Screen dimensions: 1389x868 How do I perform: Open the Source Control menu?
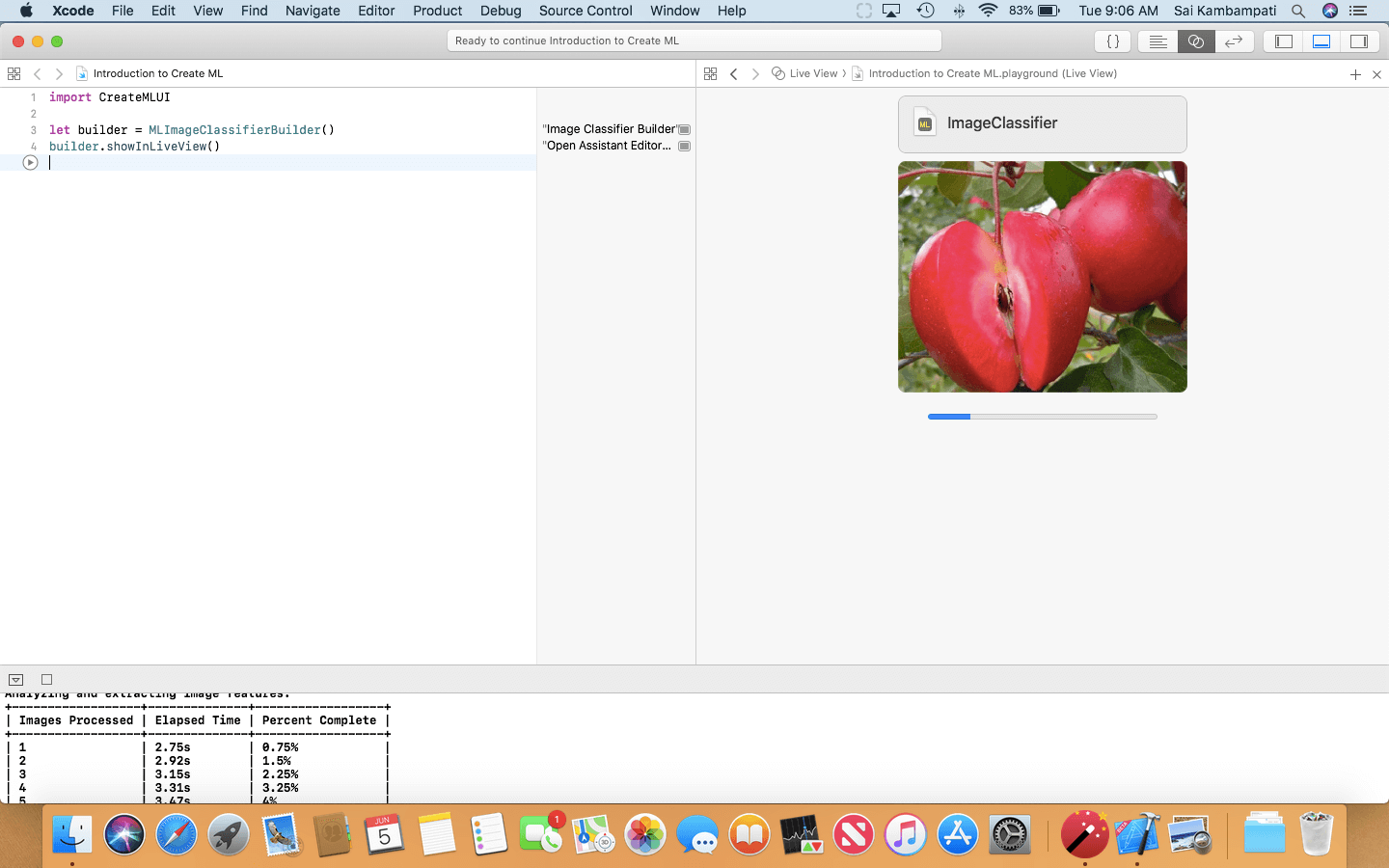(585, 11)
